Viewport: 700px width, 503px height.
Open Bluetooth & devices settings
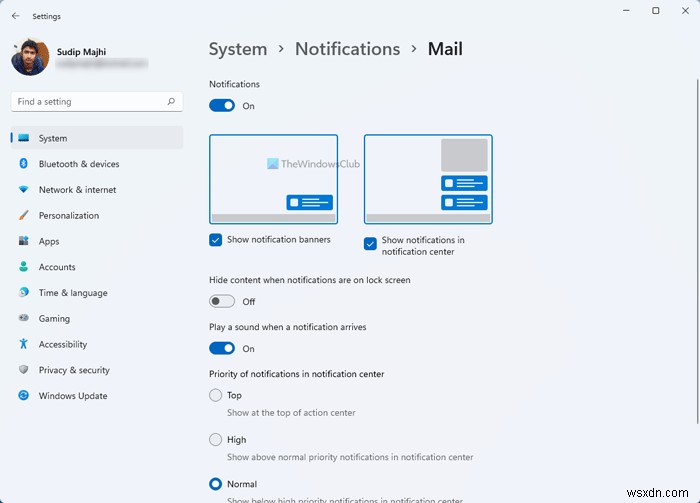coord(97,164)
